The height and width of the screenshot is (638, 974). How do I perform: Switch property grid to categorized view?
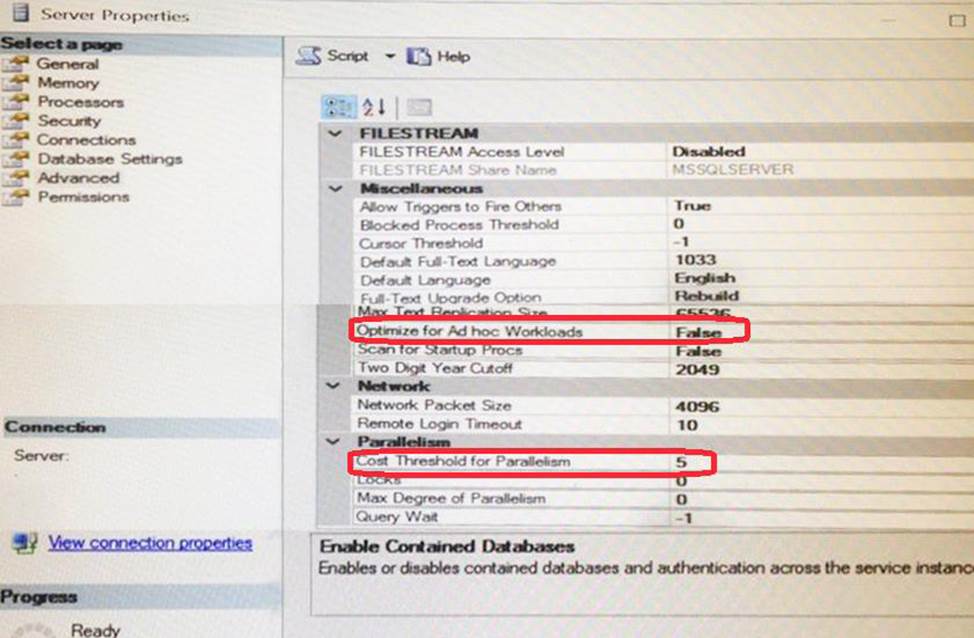(336, 107)
